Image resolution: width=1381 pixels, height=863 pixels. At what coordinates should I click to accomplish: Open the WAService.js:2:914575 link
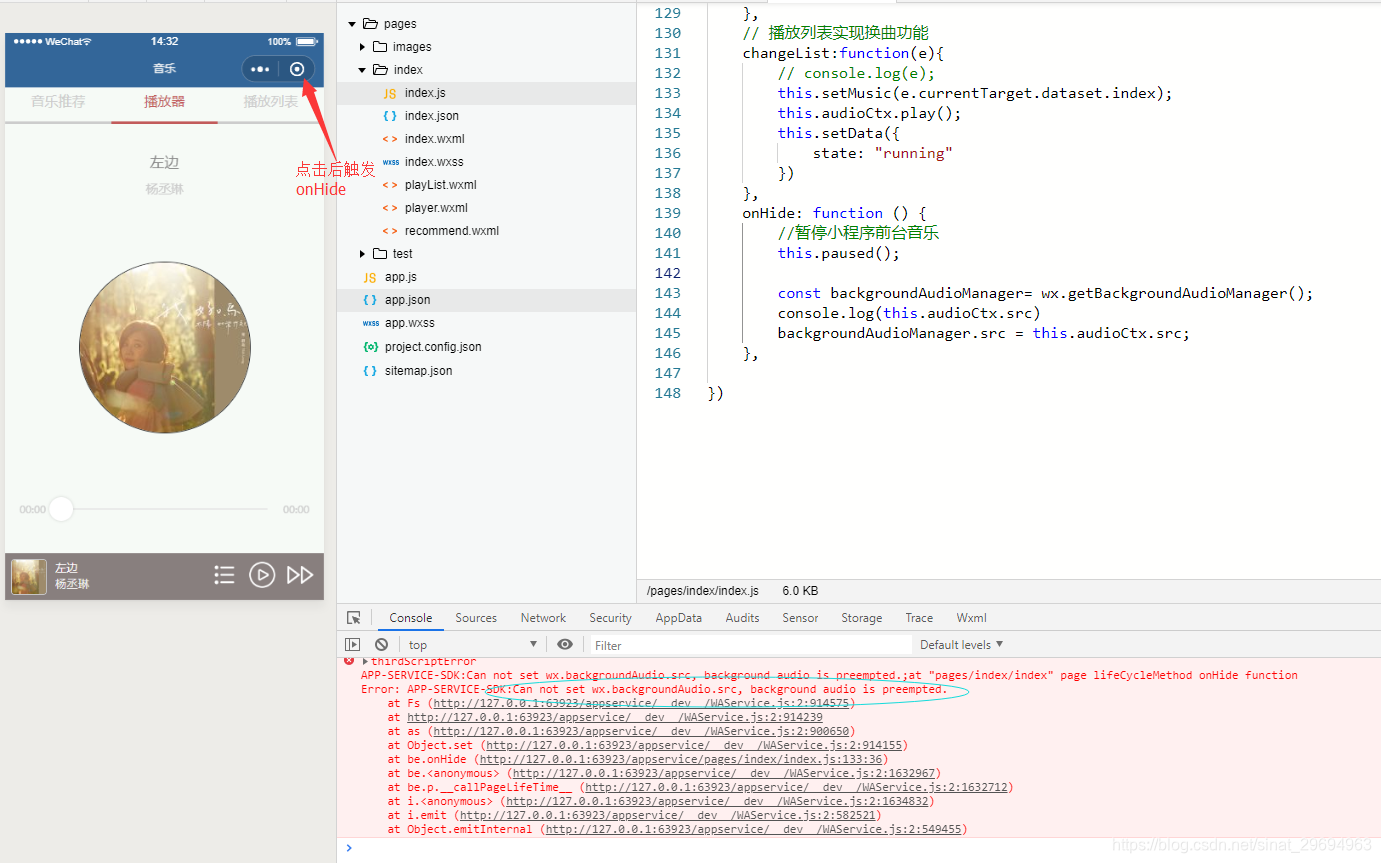(642, 703)
